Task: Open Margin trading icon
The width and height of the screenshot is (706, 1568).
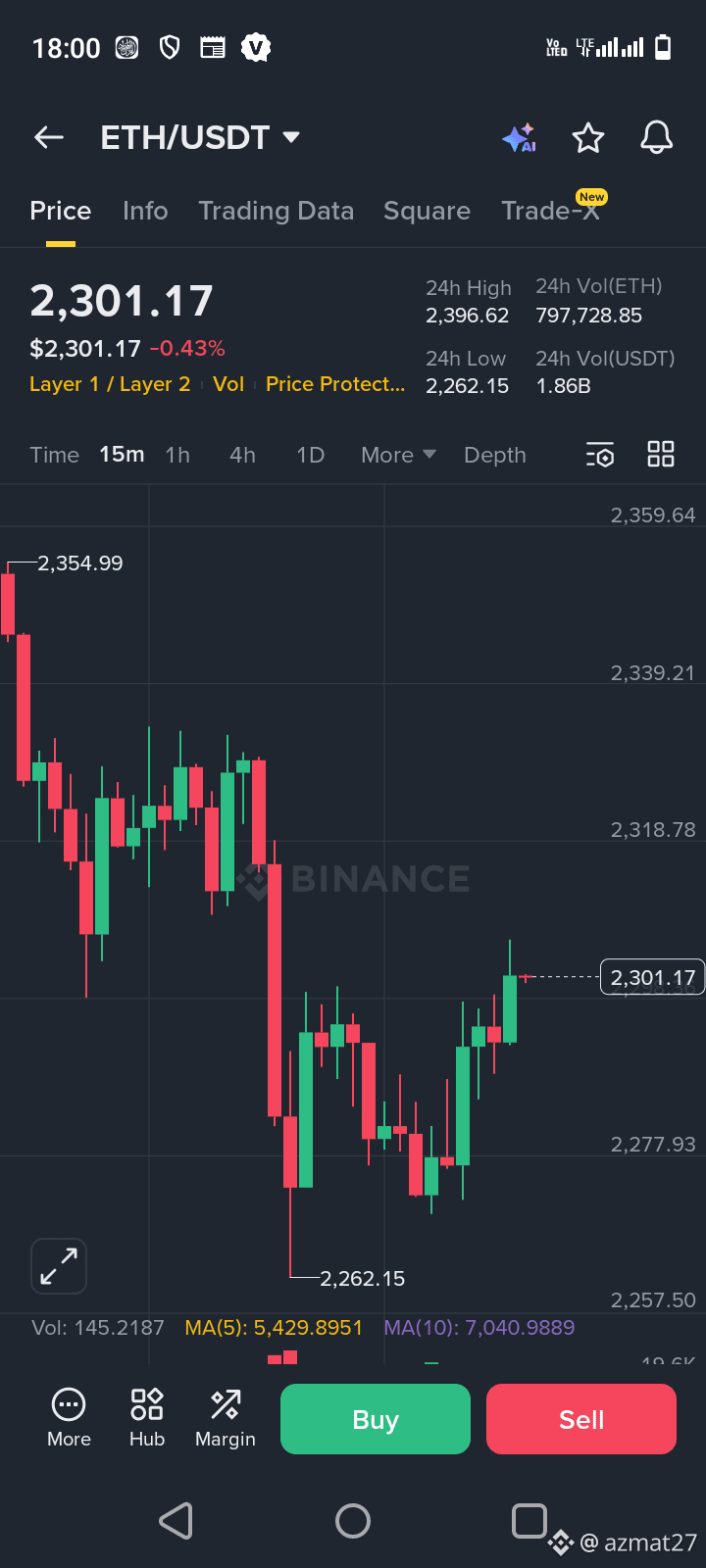Action: pyautogui.click(x=226, y=1417)
